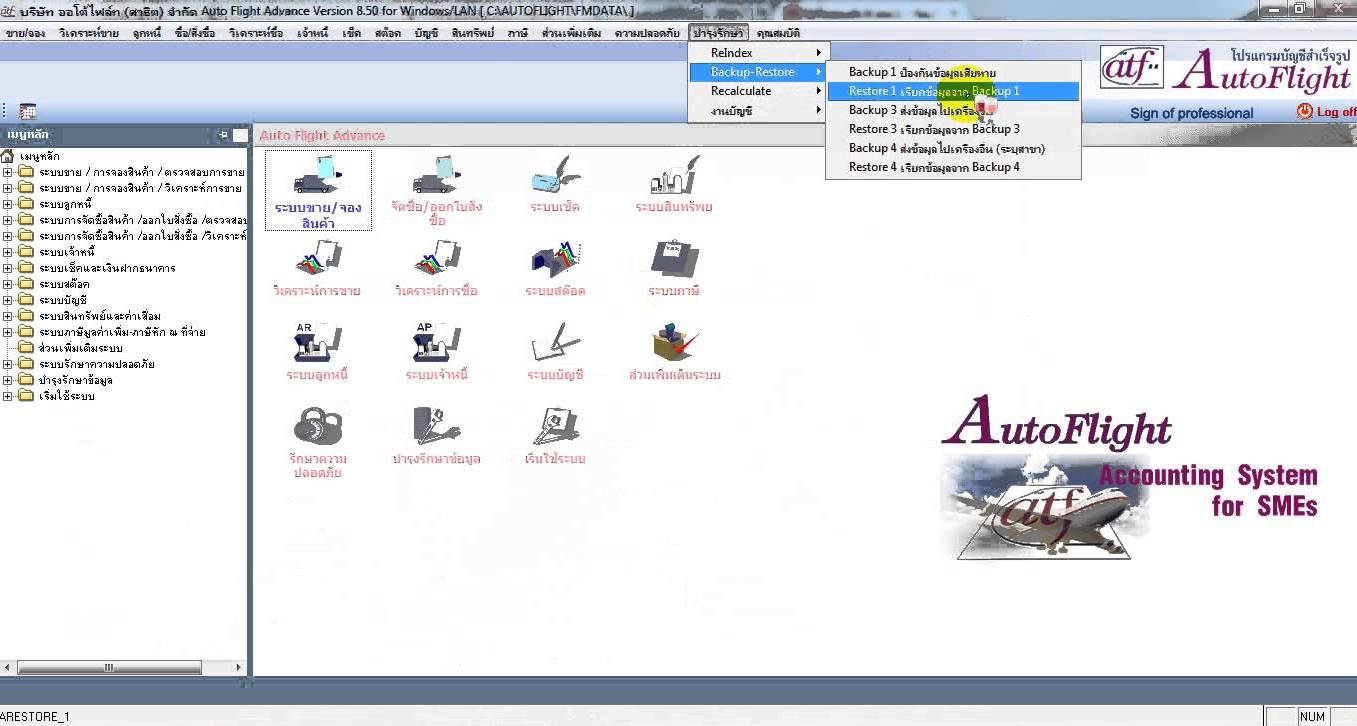1357x726 pixels.
Task: Open the เช็ค menu
Action: 351,33
